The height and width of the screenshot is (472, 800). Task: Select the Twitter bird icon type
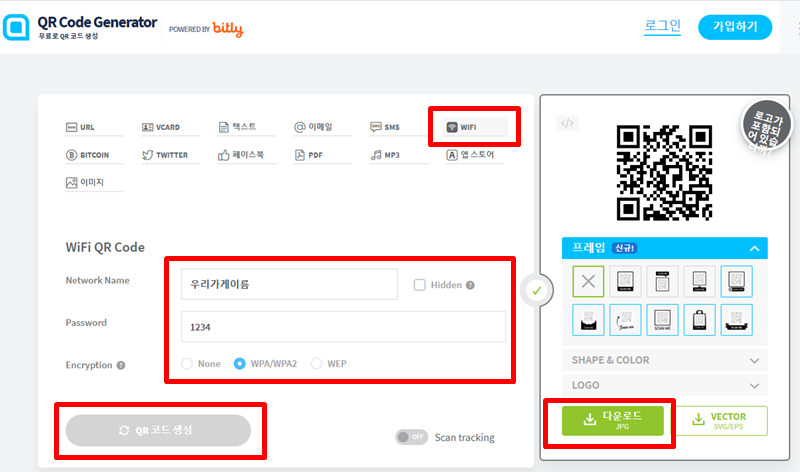pyautogui.click(x=147, y=155)
